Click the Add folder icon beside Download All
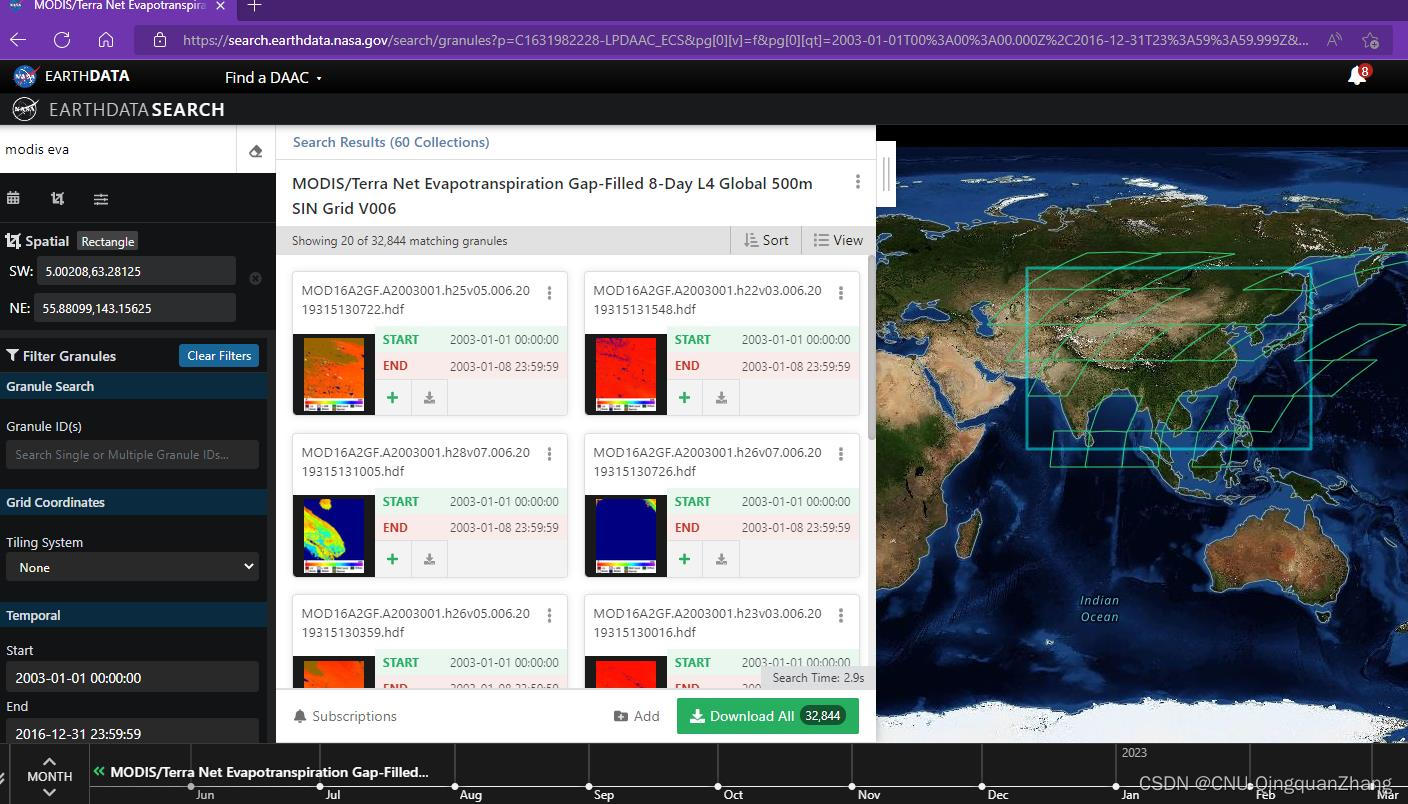Image resolution: width=1408 pixels, height=804 pixels. [x=619, y=716]
